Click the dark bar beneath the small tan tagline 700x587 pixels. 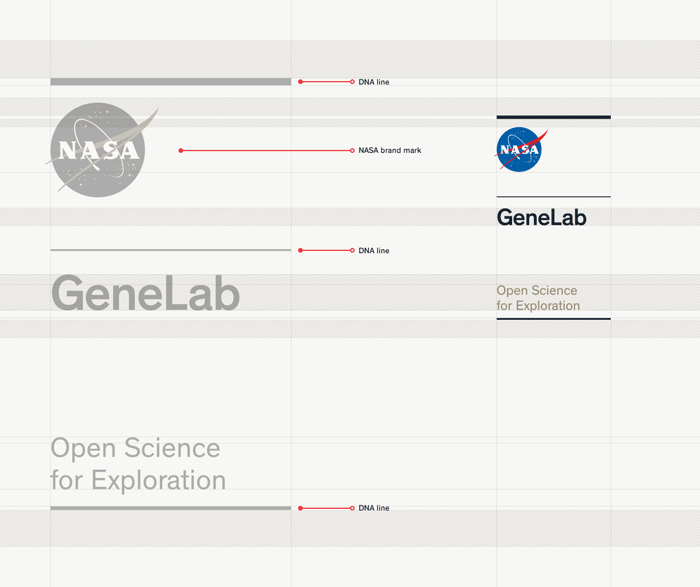553,318
